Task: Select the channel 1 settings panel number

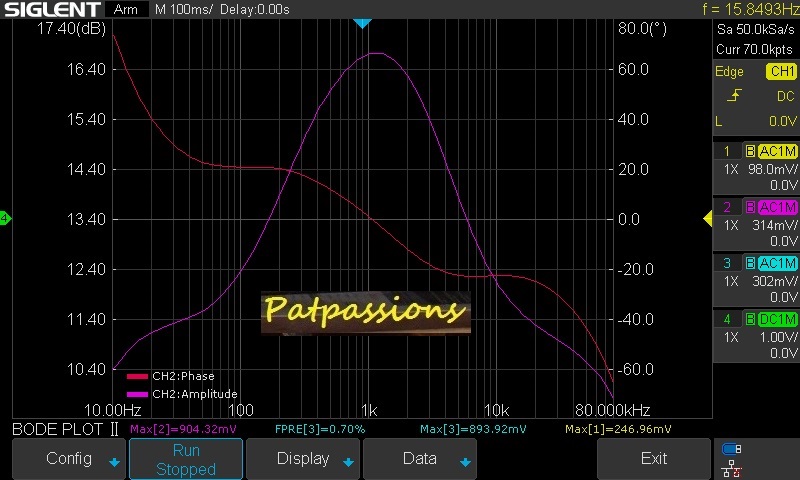Action: [x=727, y=152]
